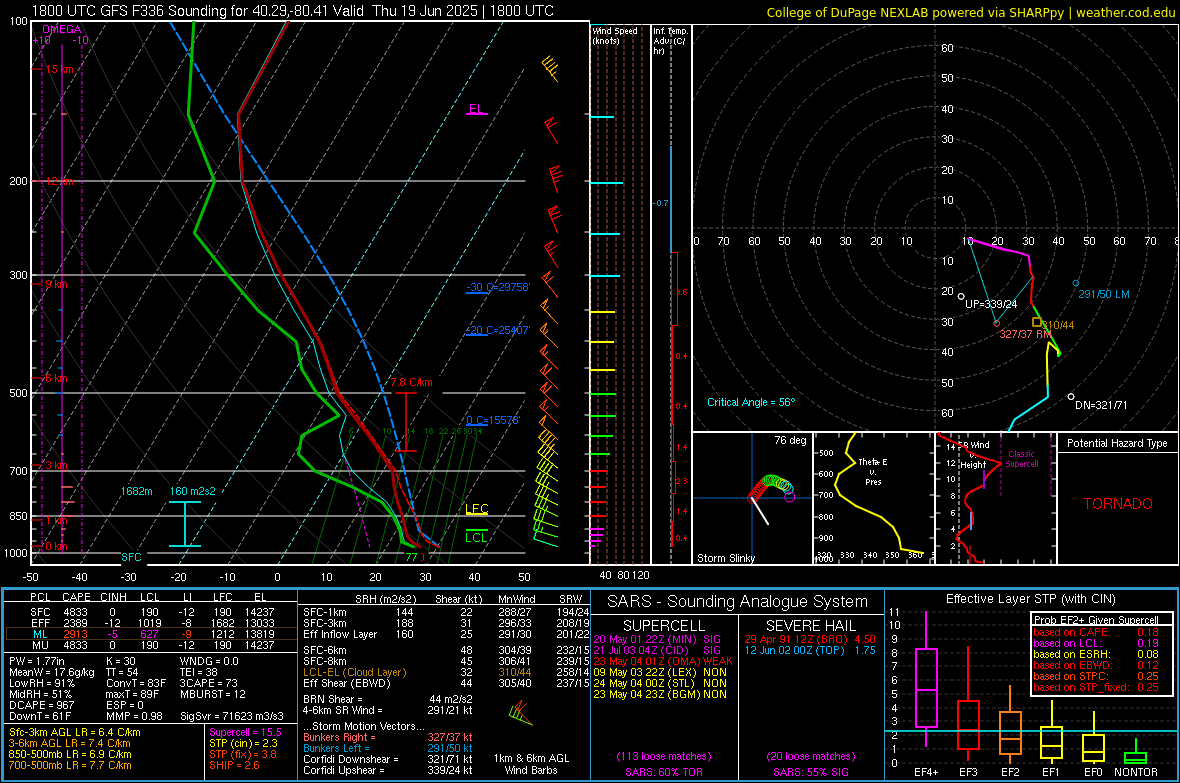1180x783 pixels.
Task: Click the DCAPE = 967 value
Action: click(x=41, y=705)
